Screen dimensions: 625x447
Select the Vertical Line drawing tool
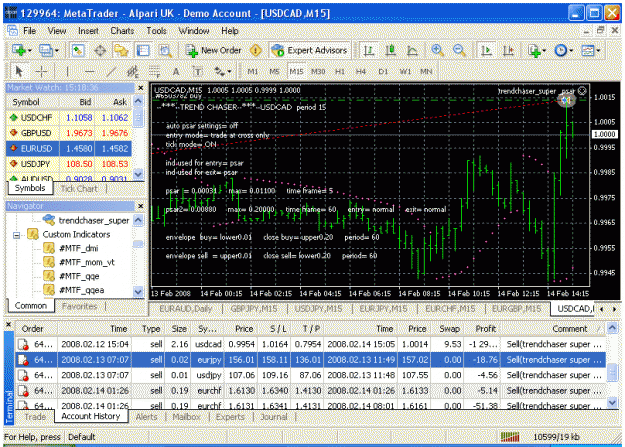pyautogui.click(x=67, y=71)
